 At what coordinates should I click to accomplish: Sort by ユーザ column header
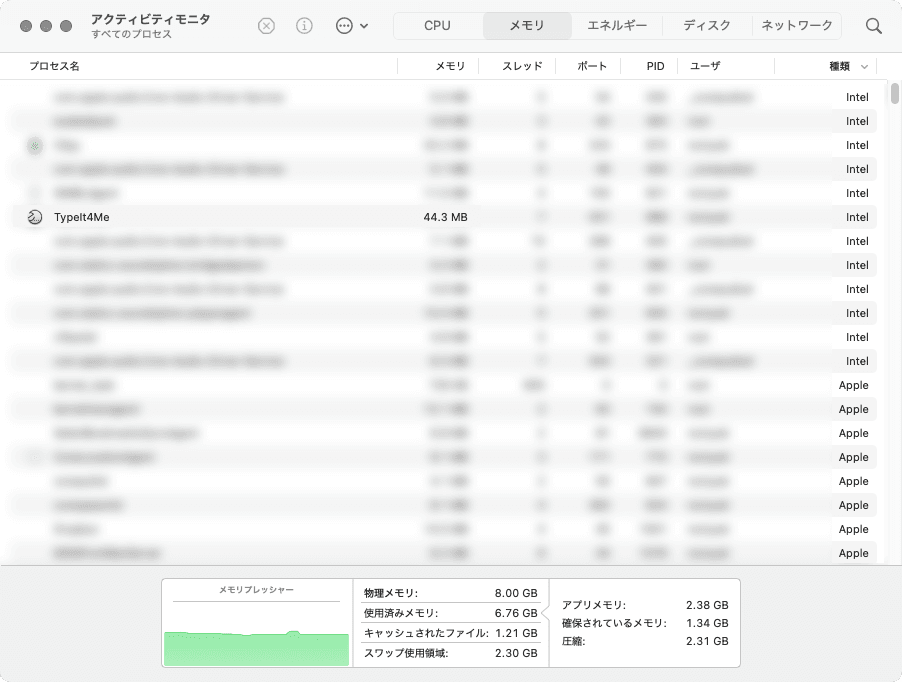(x=704, y=66)
